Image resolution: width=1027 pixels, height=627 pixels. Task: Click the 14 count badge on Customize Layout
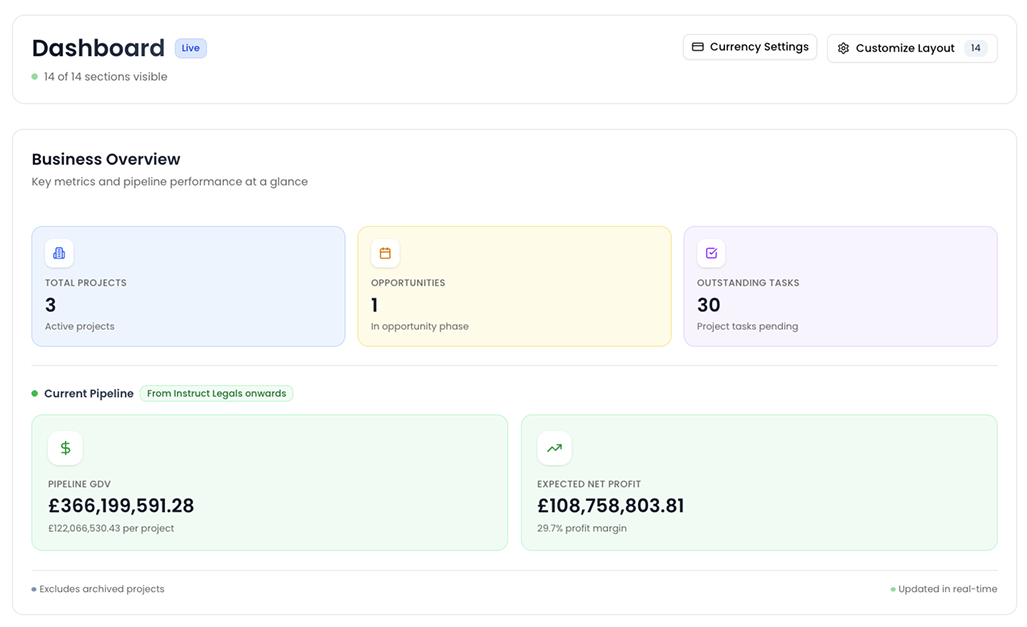coord(975,48)
